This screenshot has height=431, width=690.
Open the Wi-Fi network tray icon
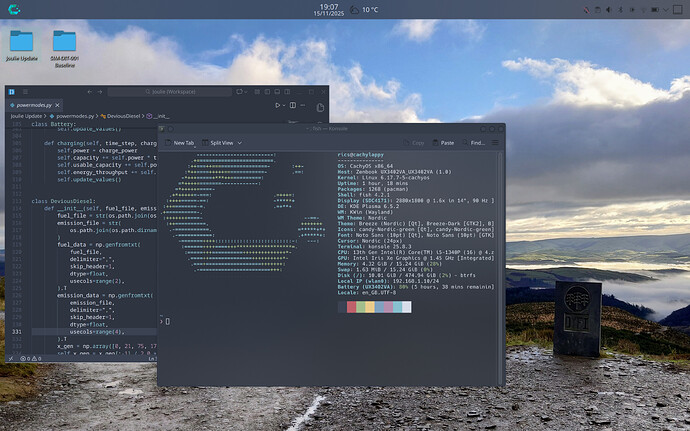[643, 10]
